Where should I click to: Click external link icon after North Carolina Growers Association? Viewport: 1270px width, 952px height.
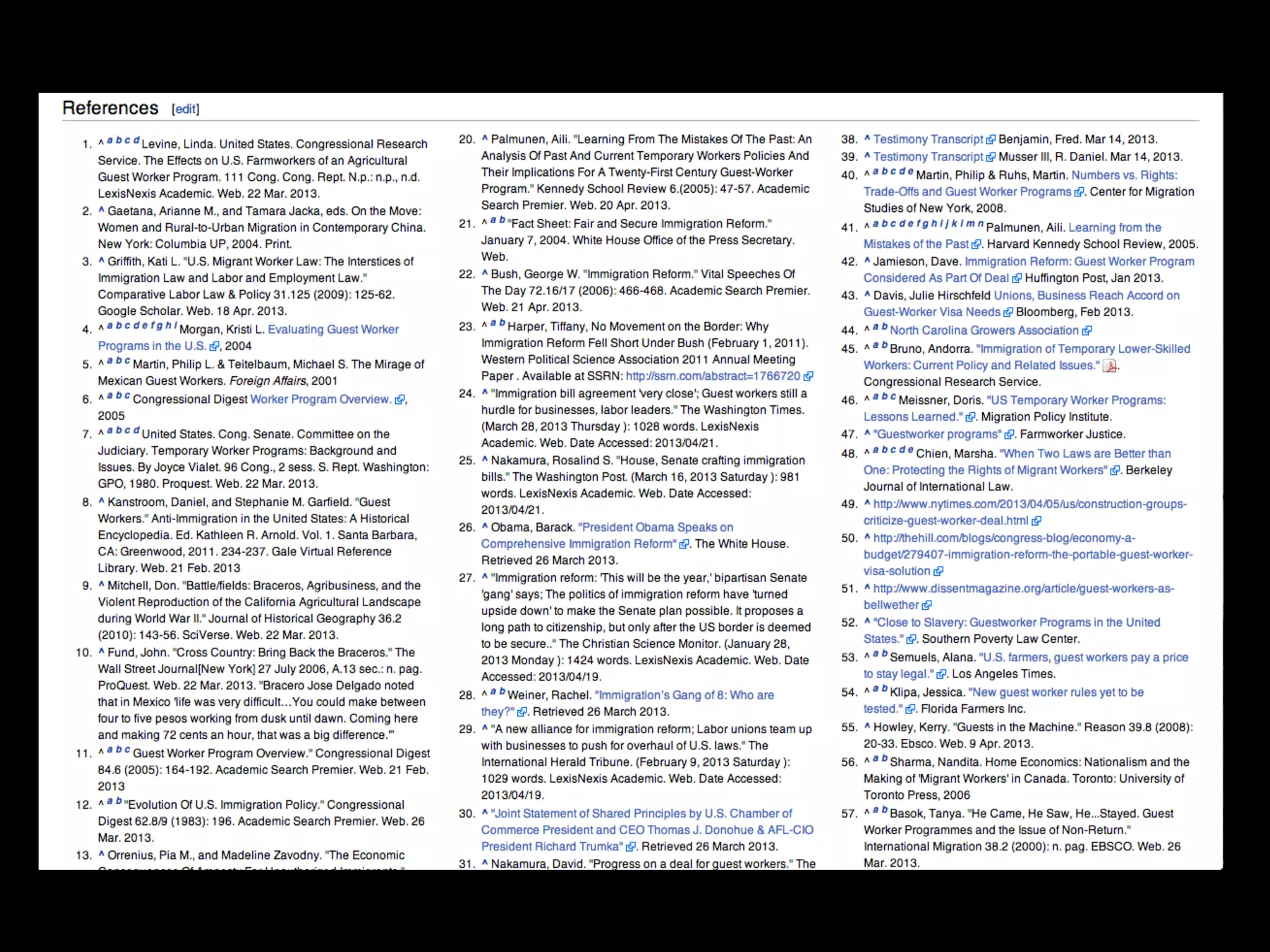click(x=1086, y=331)
